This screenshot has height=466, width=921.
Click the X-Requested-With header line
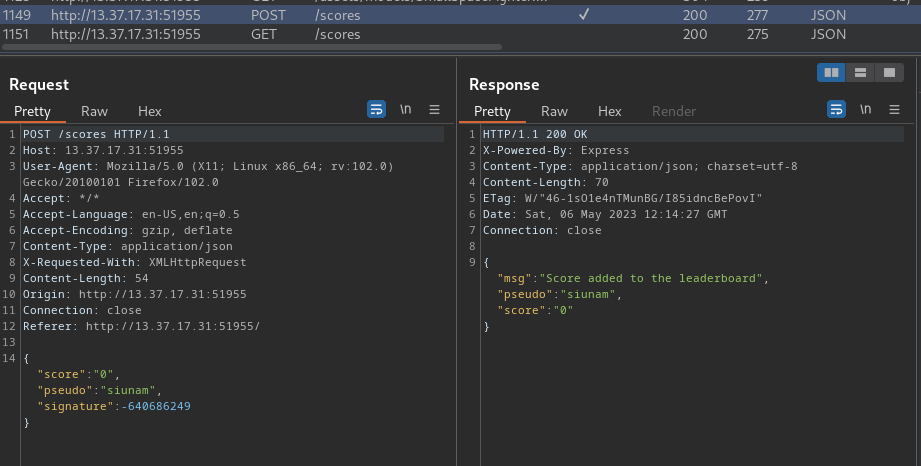135,262
